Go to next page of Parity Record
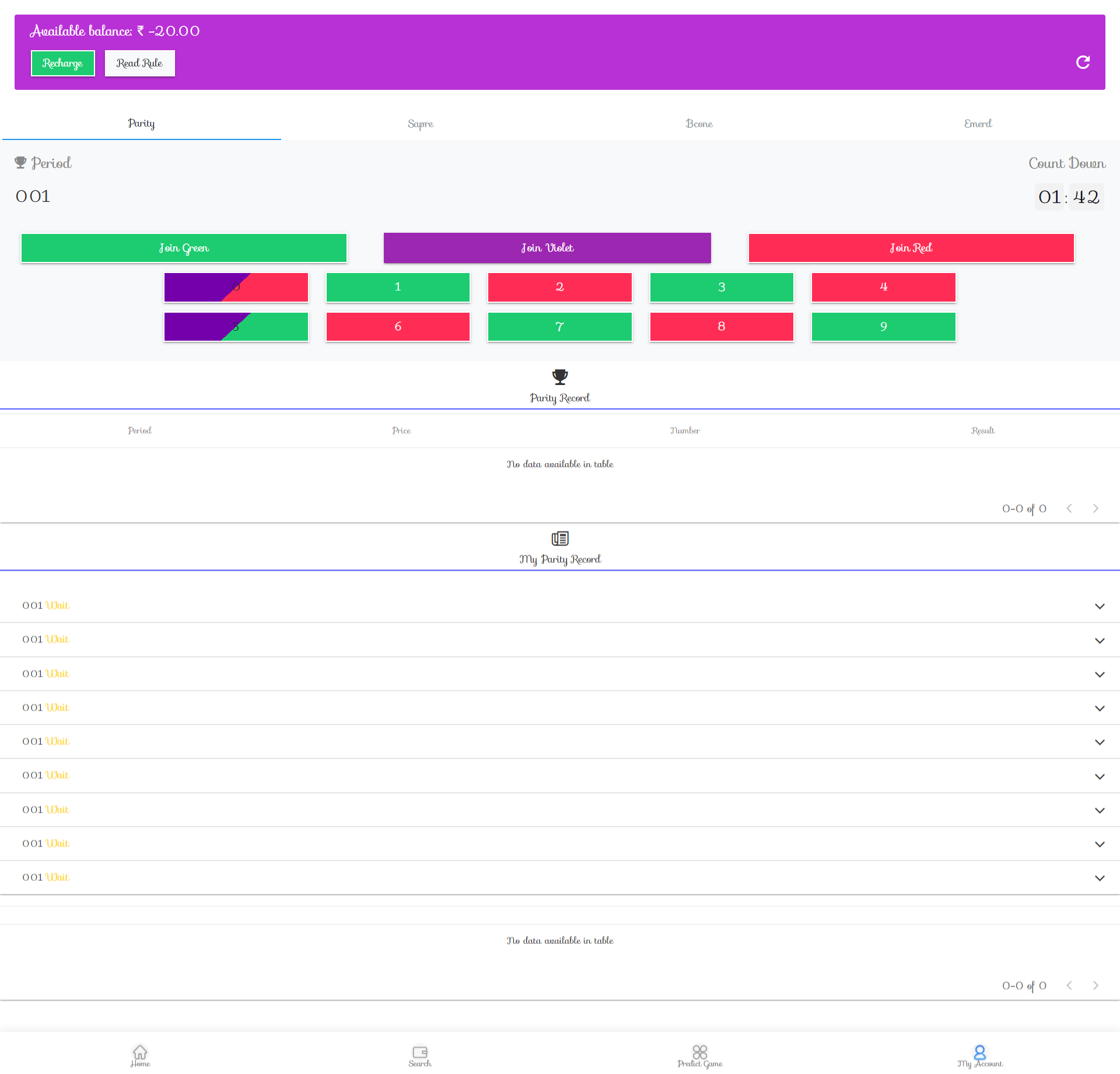1120x1074 pixels. tap(1095, 509)
